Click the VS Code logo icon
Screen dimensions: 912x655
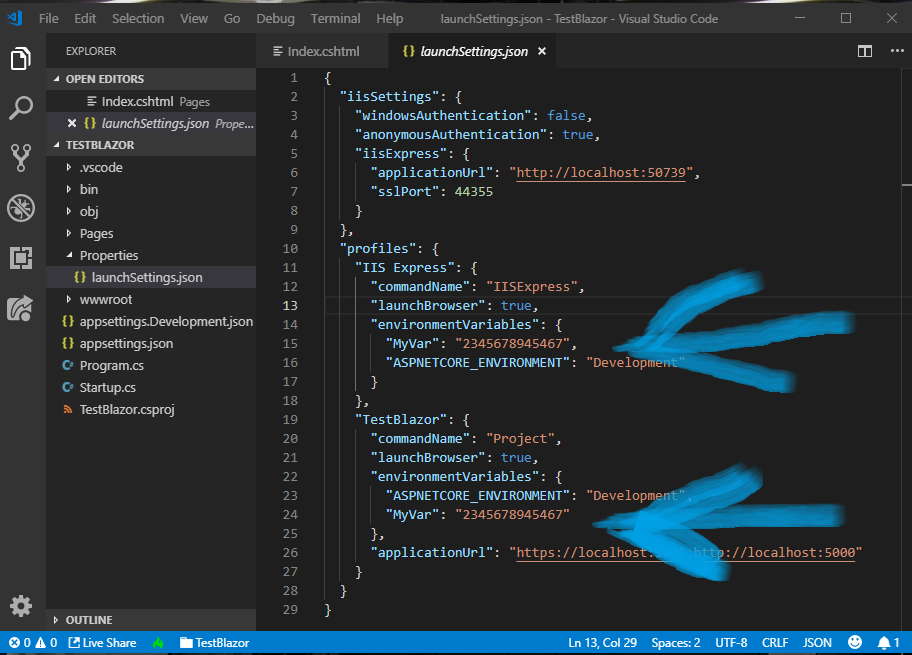point(15,18)
